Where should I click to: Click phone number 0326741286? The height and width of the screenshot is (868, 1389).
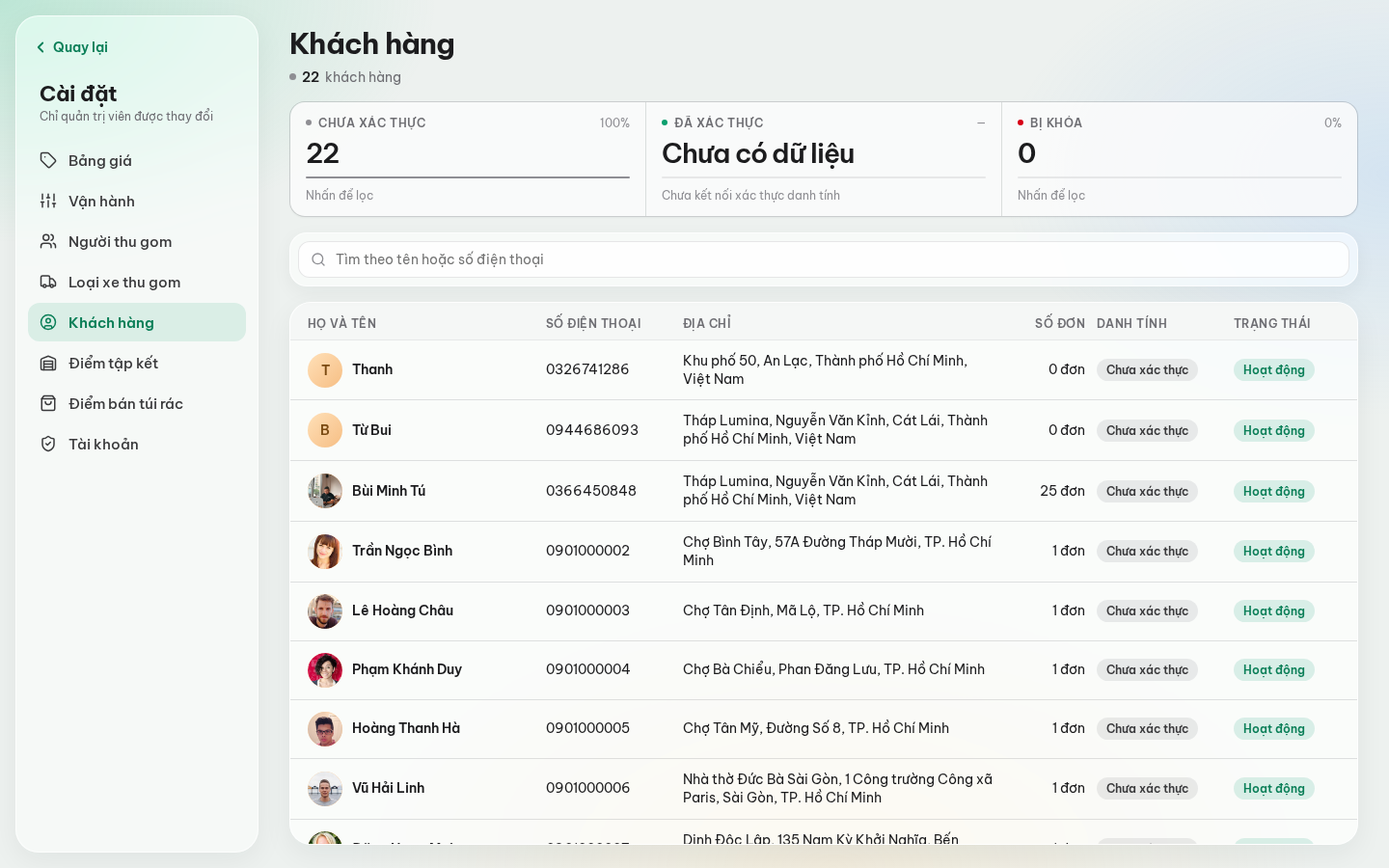pyautogui.click(x=587, y=369)
